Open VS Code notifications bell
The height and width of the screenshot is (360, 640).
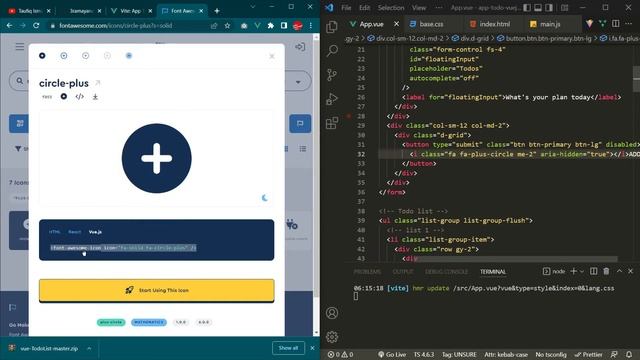(629, 354)
